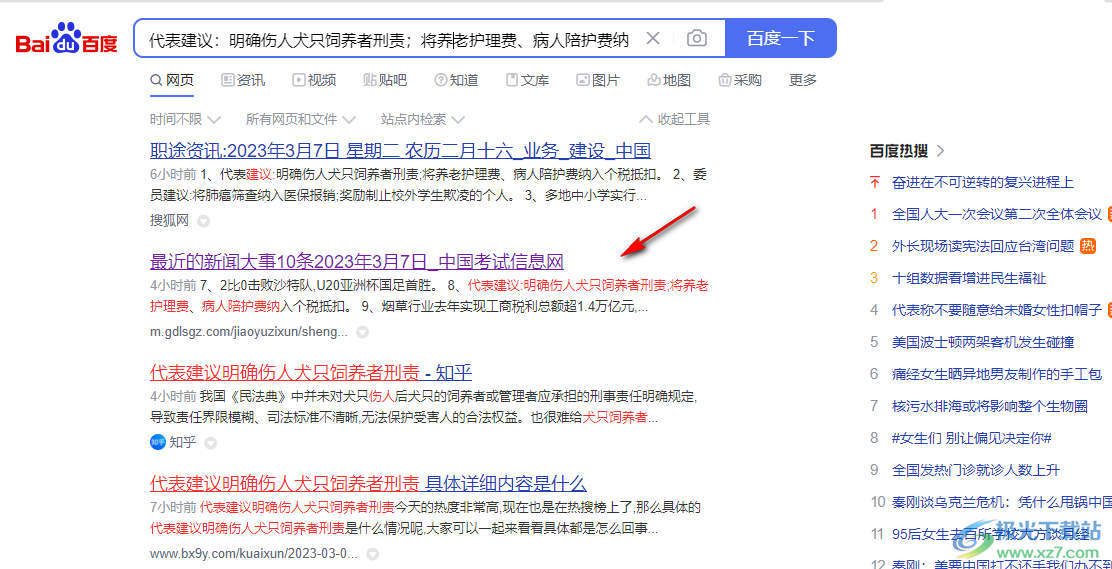Viewport: 1112px width, 569px height.
Task: Open the 贴吧 tab
Action: click(385, 80)
